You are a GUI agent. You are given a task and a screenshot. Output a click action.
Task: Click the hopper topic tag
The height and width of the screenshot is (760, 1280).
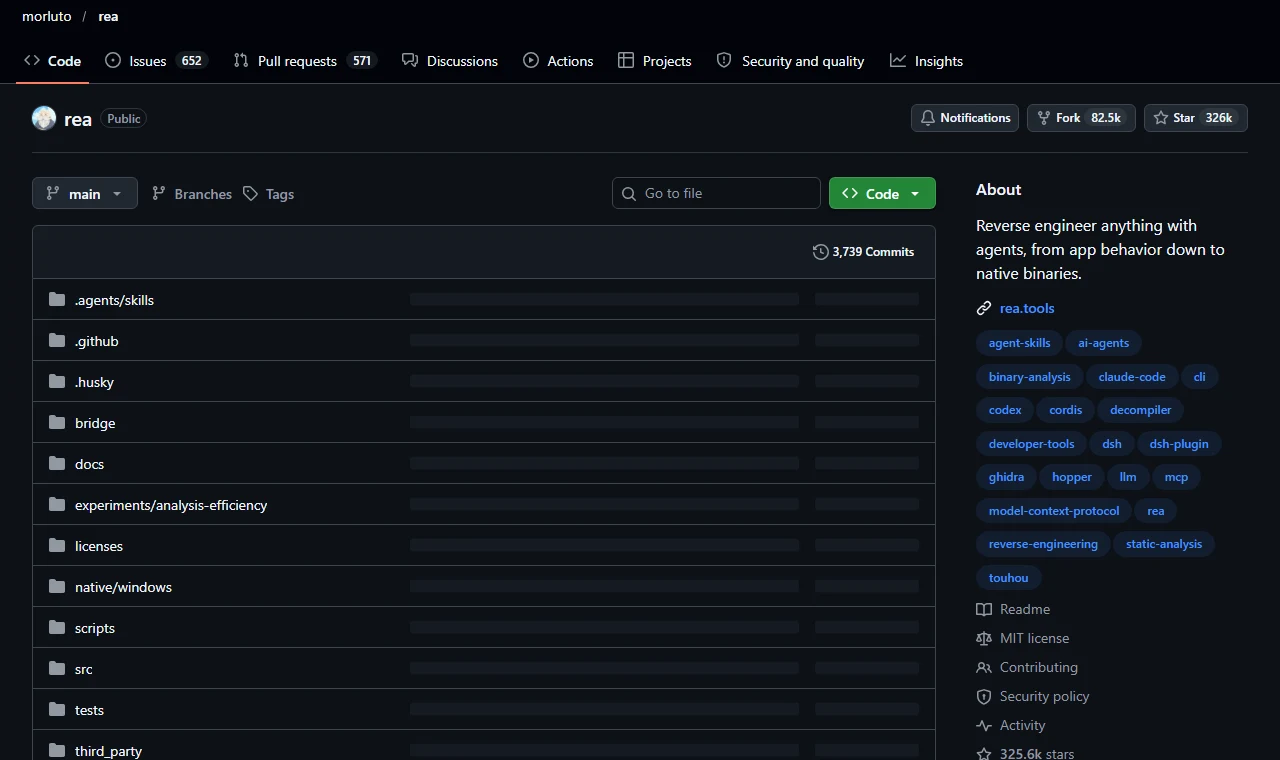(x=1072, y=477)
